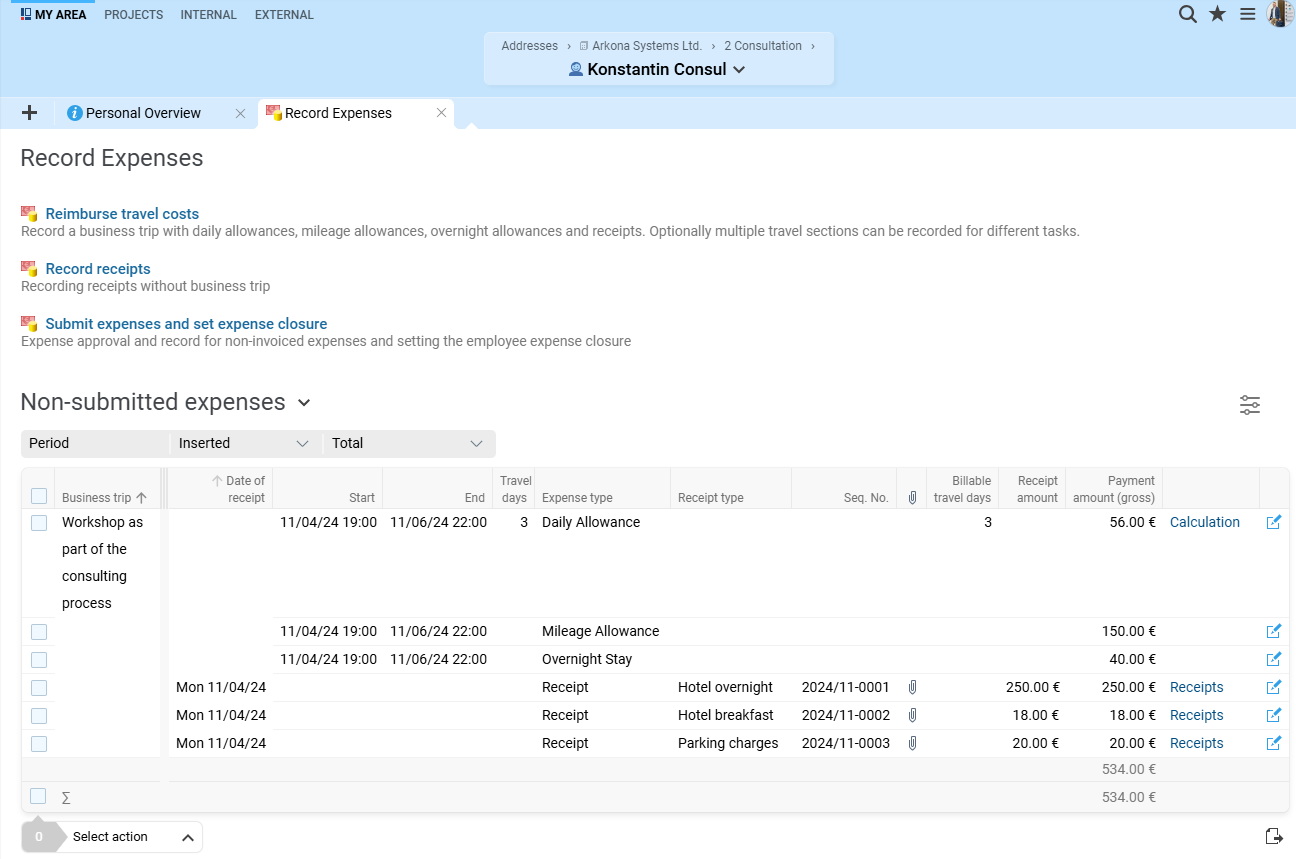Click the attachment column header paperclip
This screenshot has height=859, width=1296.
pos(912,497)
